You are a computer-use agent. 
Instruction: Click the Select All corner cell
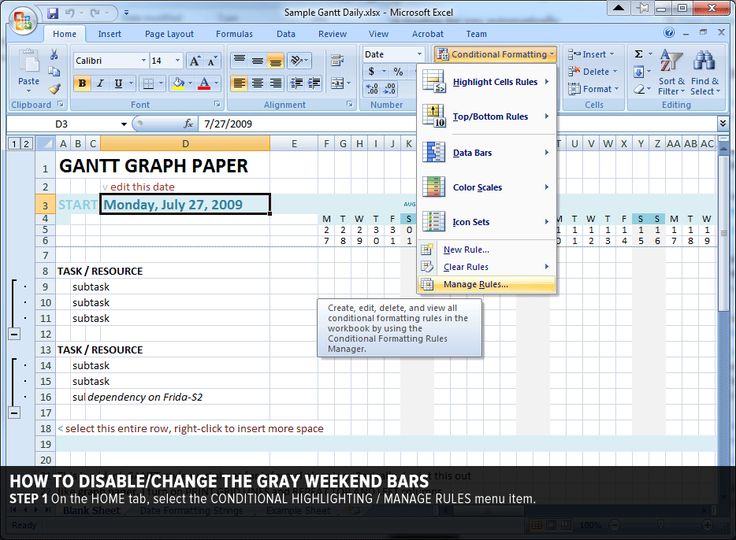click(46, 144)
